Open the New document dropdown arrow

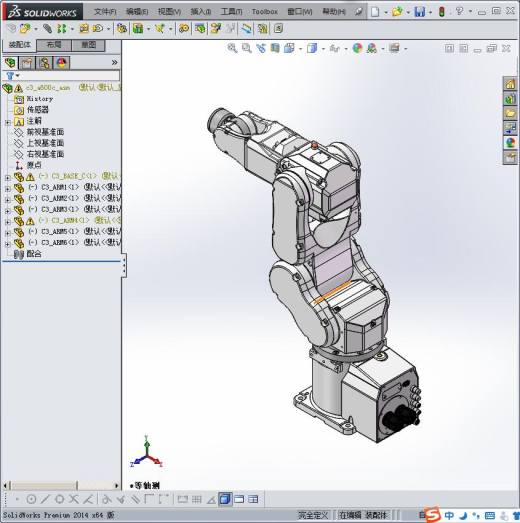click(x=386, y=12)
